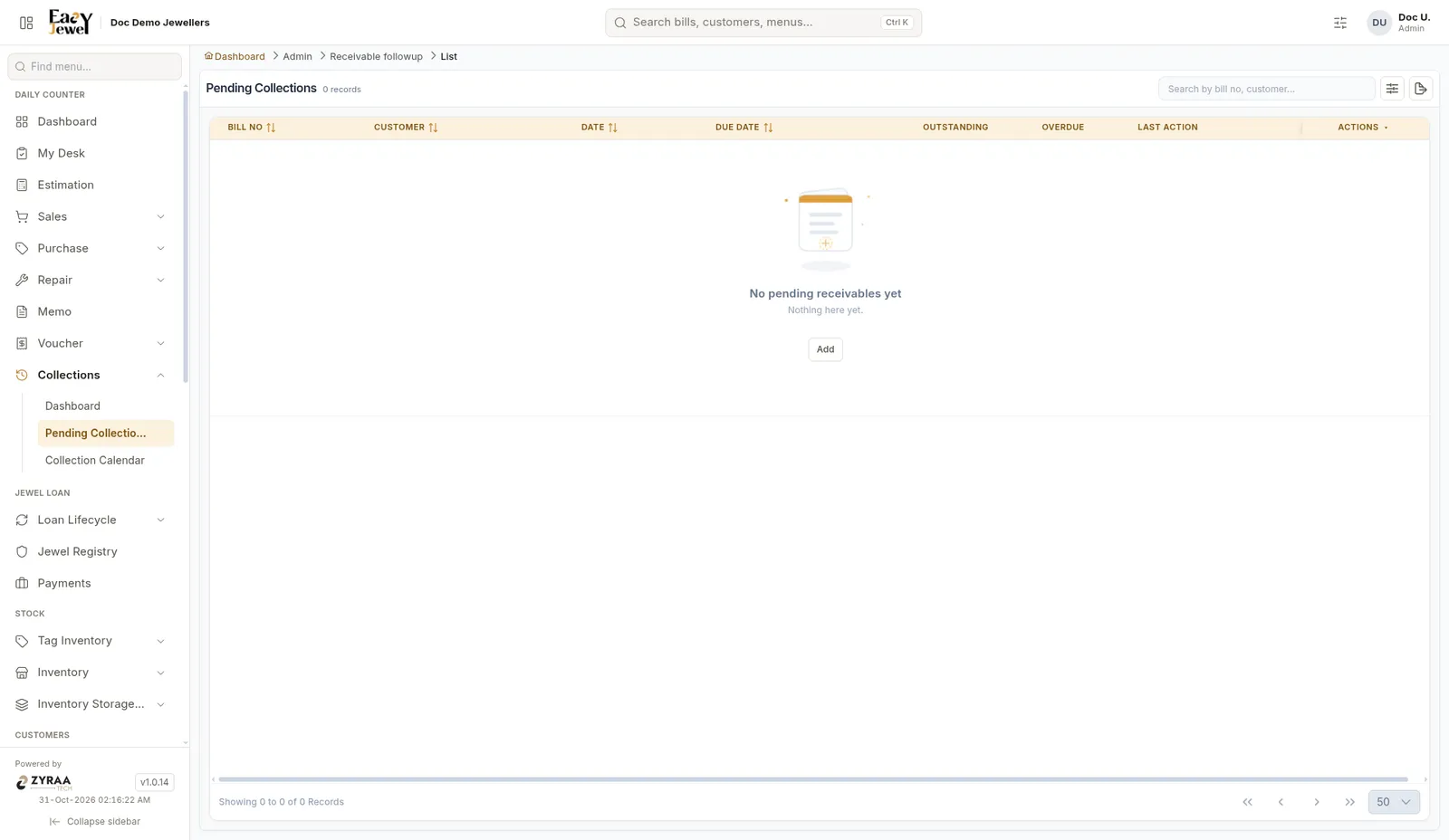Viewport: 1449px width, 840px height.
Task: Click the horizontal table scrollbar
Action: pyautogui.click(x=813, y=779)
